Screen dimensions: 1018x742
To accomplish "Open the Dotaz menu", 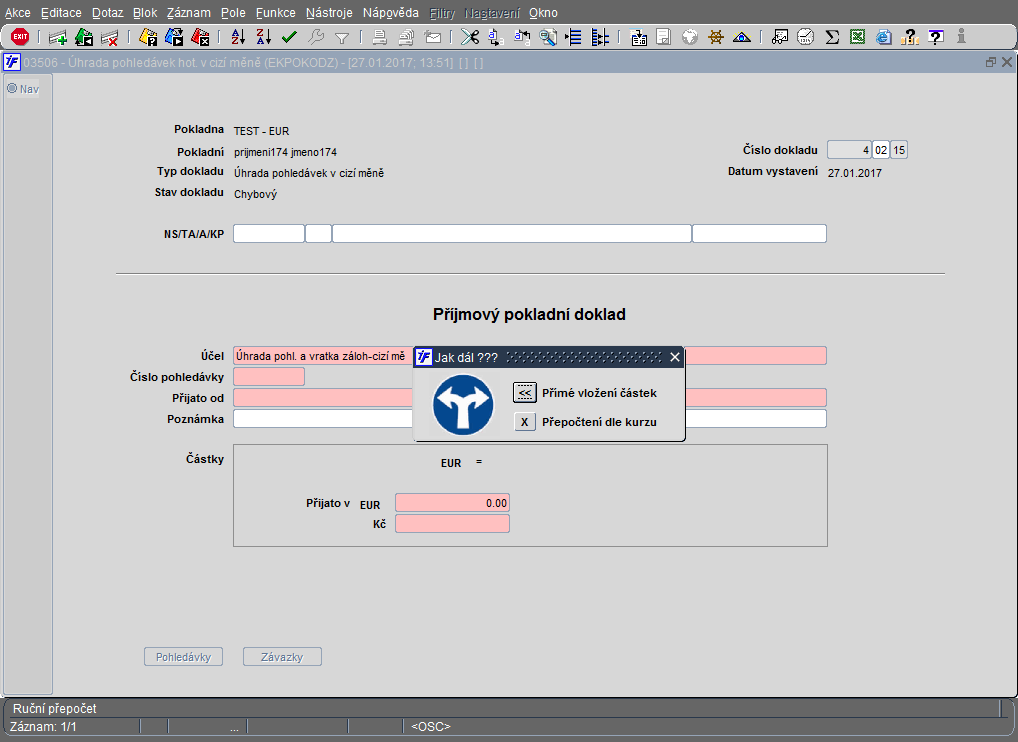I will (107, 13).
